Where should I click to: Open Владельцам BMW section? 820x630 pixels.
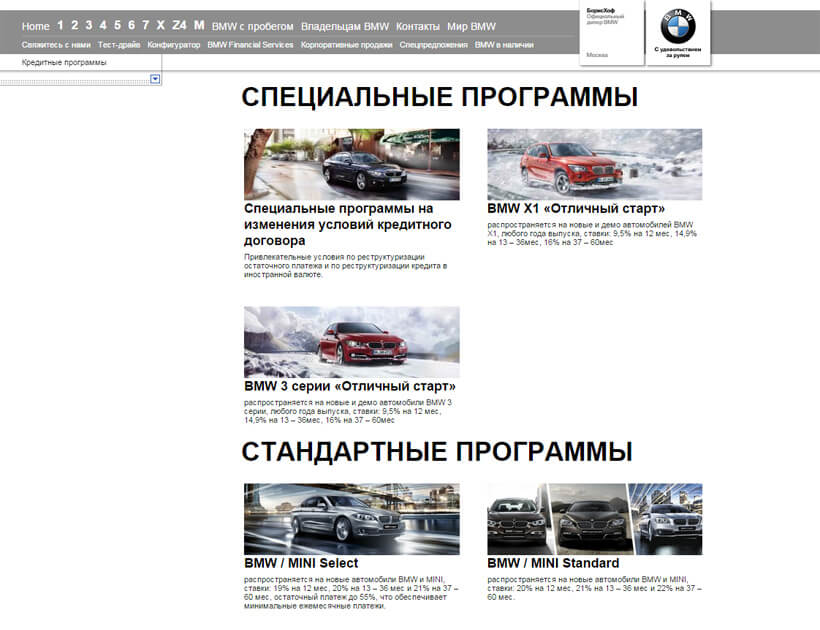click(345, 26)
